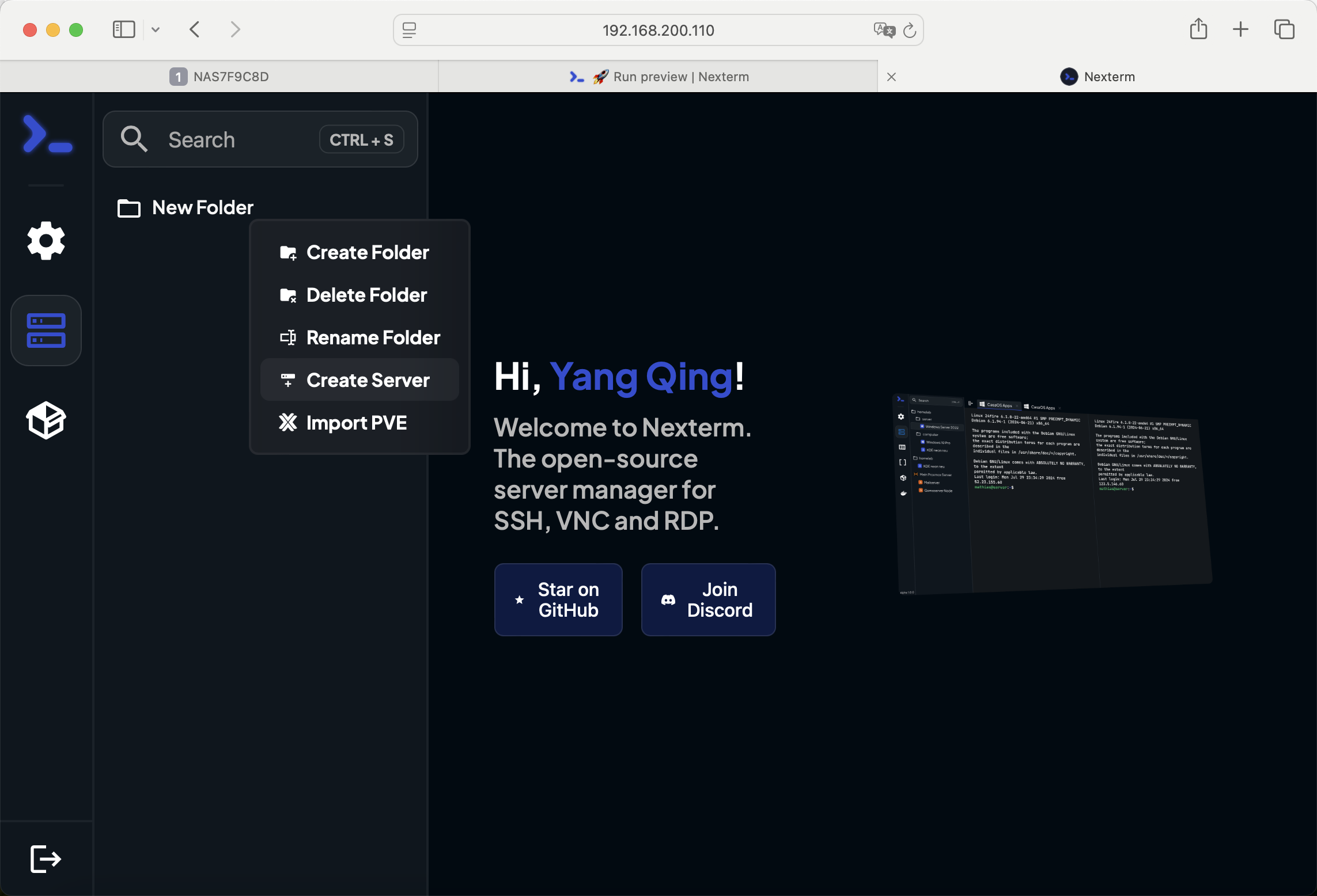The height and width of the screenshot is (896, 1317).
Task: Click the Rename Folder entry icon
Action: (x=288, y=337)
